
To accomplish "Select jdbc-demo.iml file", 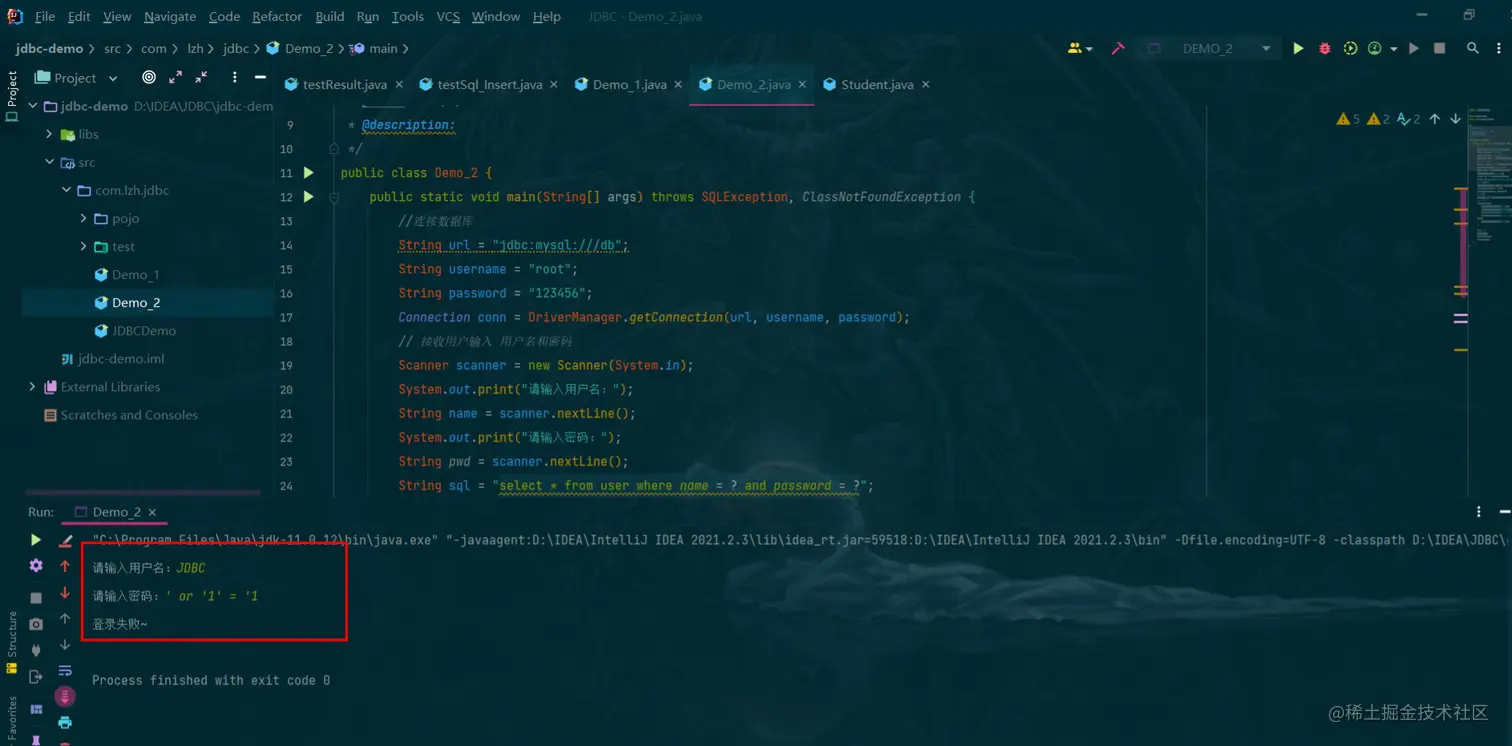I will point(121,358).
